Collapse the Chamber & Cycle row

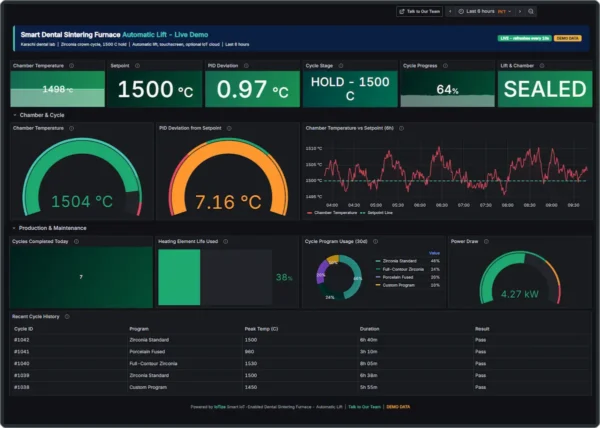point(39,115)
